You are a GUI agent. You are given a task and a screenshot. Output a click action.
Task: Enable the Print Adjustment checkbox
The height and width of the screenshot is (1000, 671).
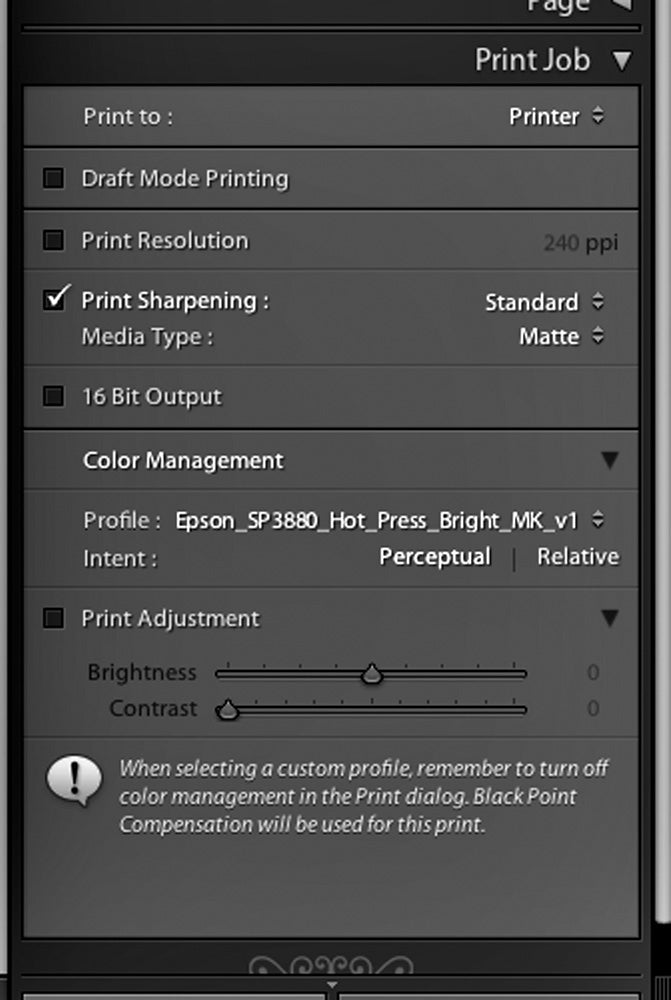click(54, 618)
